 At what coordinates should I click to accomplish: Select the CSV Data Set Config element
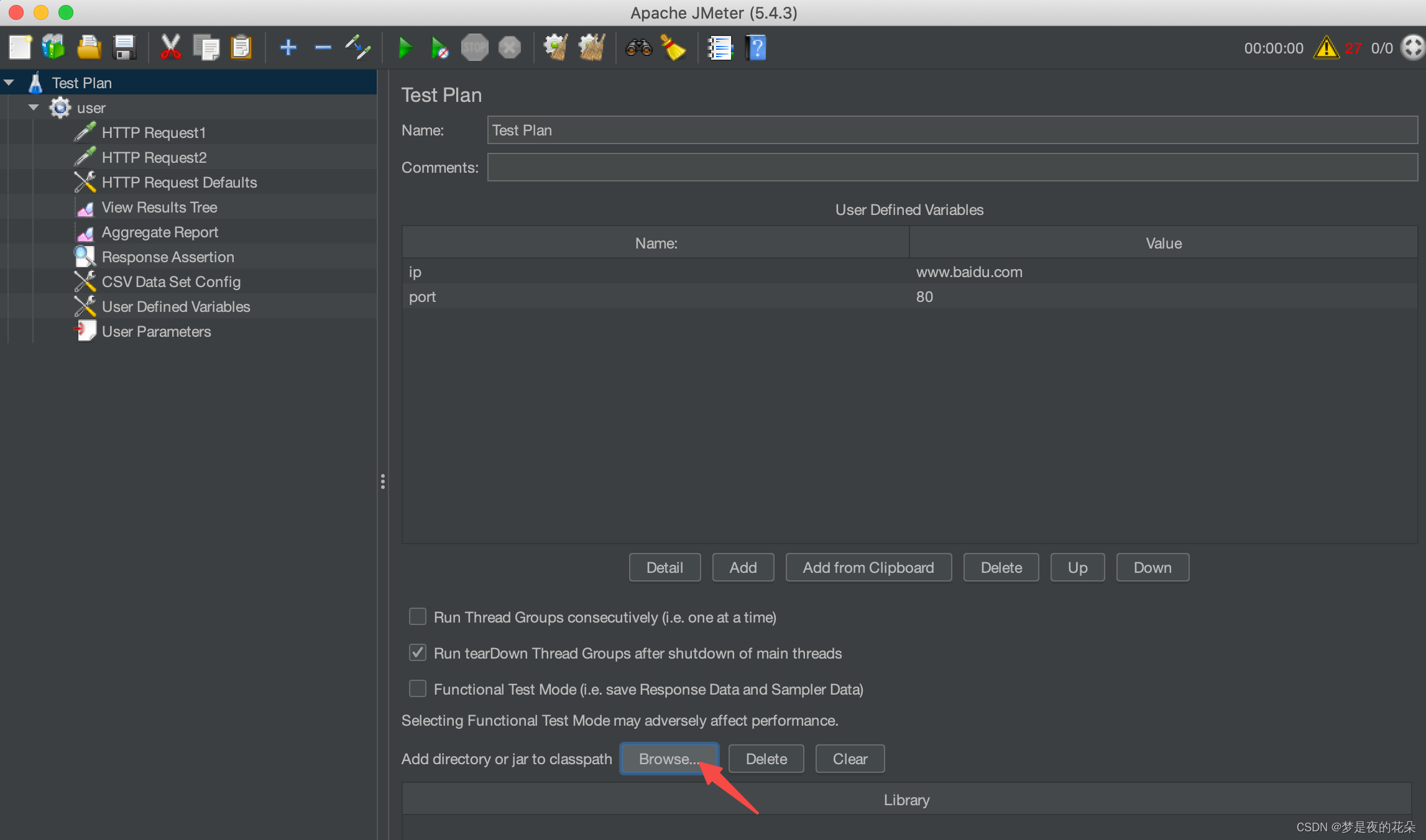point(170,282)
